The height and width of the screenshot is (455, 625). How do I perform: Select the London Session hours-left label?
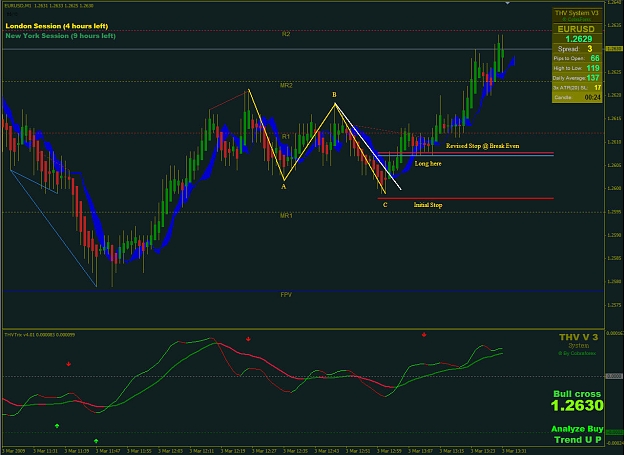[x=57, y=26]
